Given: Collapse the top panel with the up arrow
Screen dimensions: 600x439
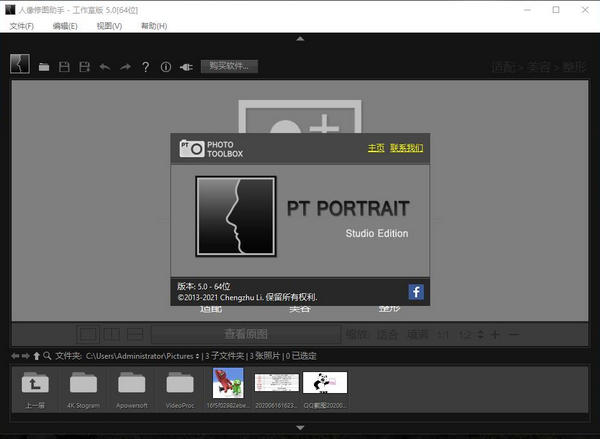Looking at the screenshot, I should click(300, 39).
